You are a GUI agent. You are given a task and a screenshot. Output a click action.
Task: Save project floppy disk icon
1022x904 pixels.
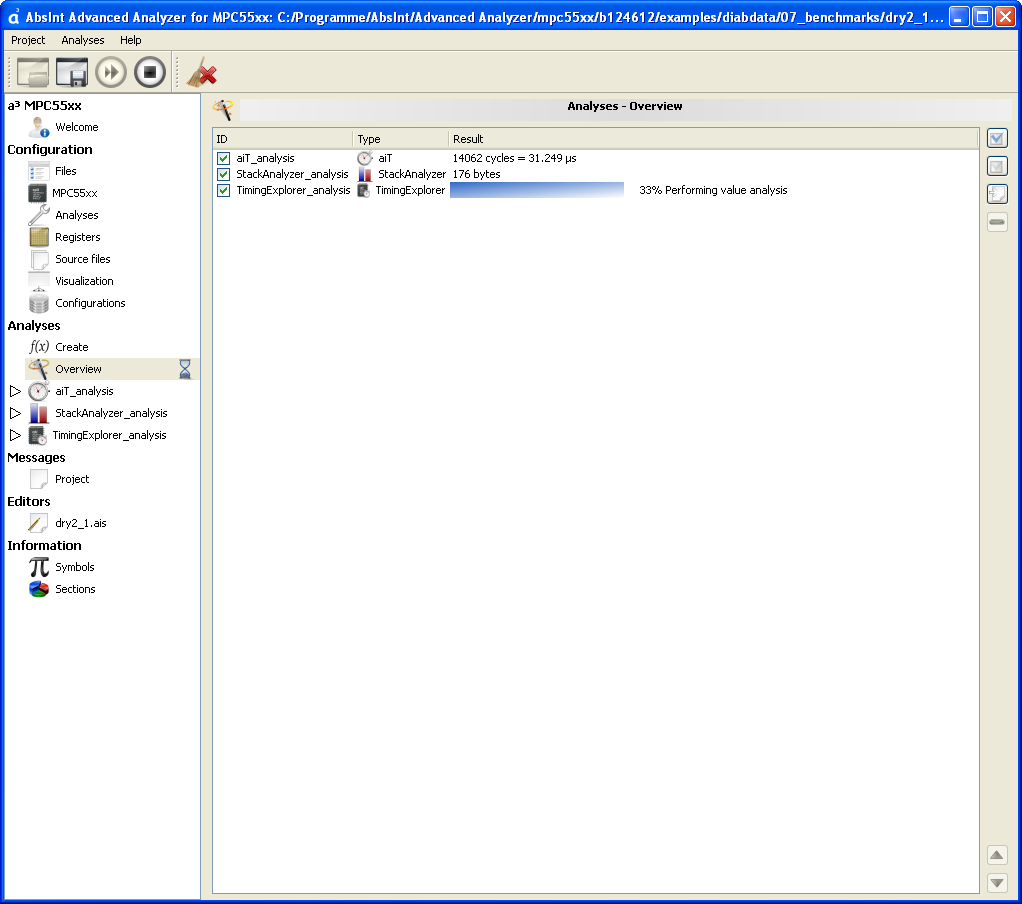pos(72,72)
